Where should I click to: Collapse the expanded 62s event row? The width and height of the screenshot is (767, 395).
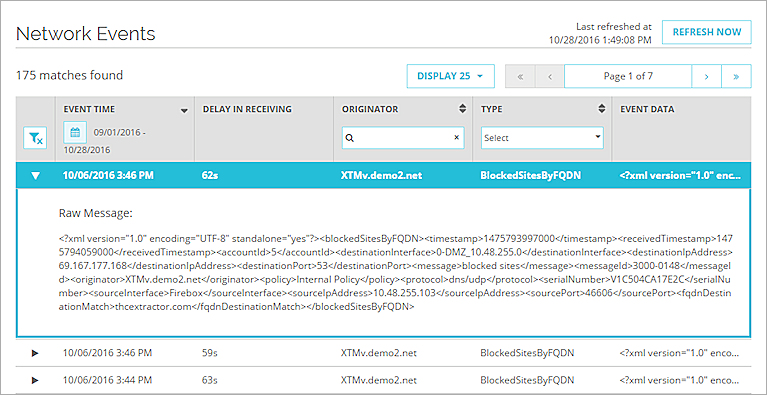[35, 176]
